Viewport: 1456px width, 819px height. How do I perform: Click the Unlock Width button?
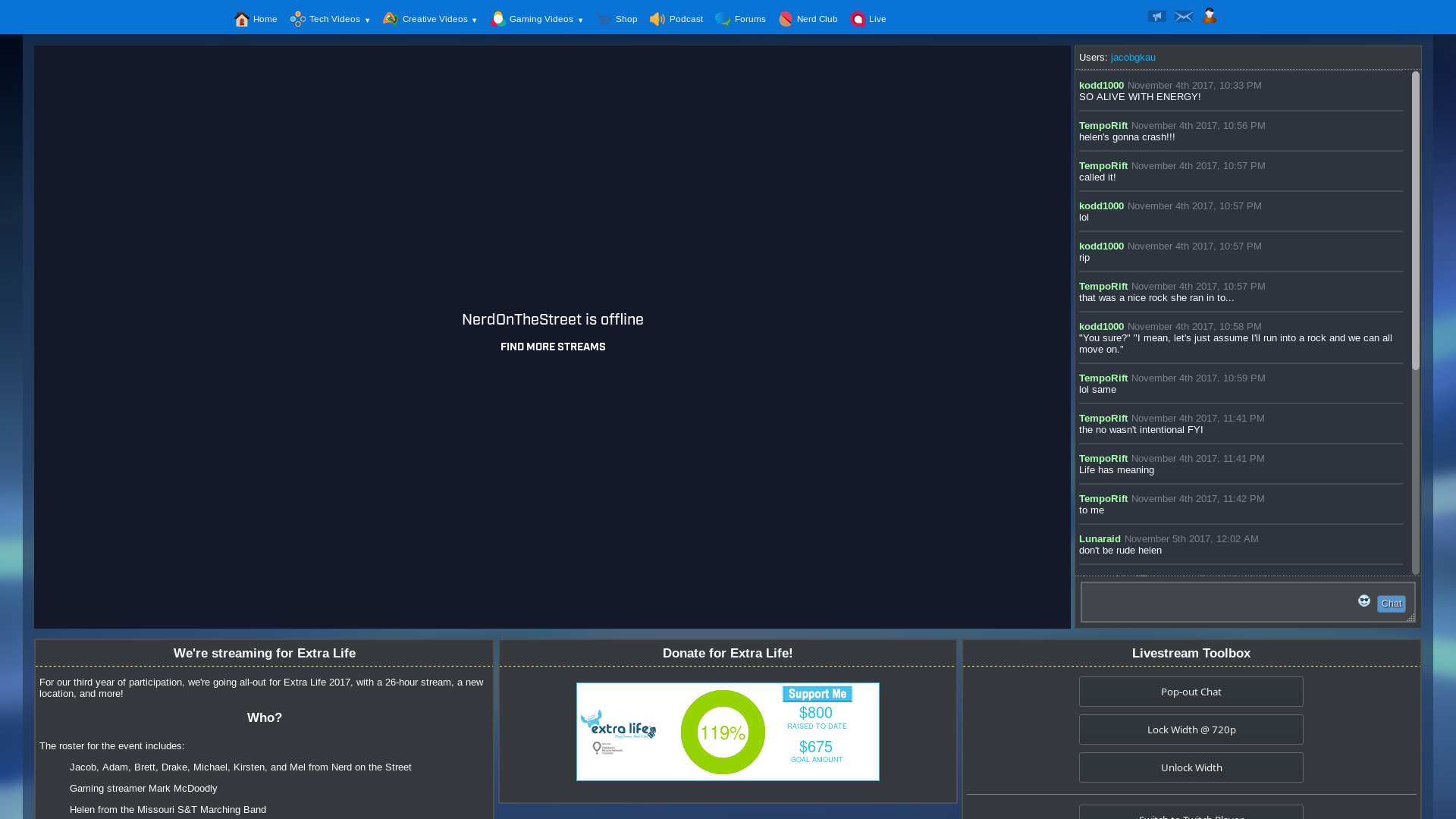(x=1191, y=767)
